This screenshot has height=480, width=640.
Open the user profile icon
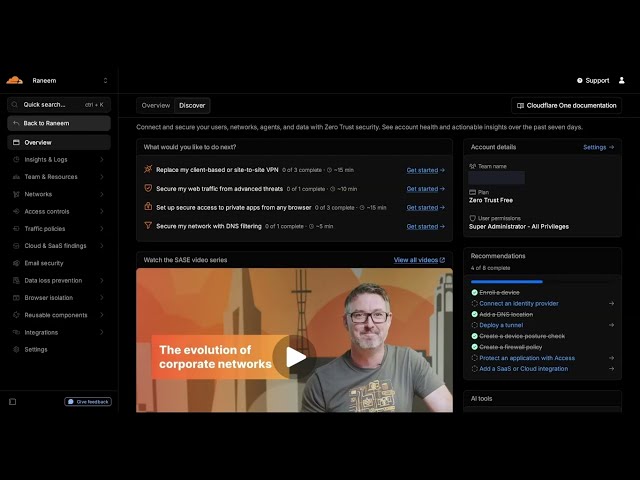click(x=622, y=80)
